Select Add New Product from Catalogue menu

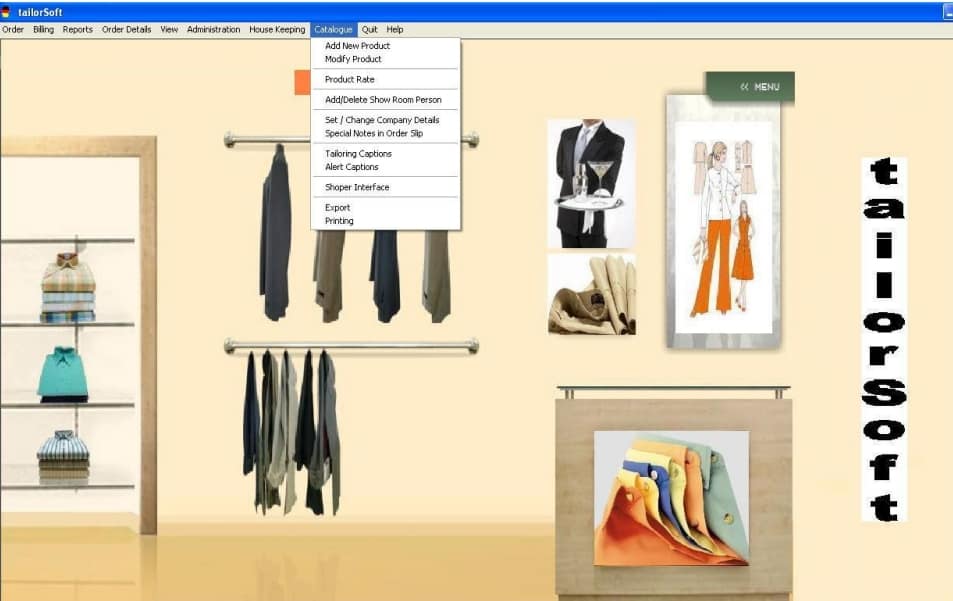(x=357, y=46)
